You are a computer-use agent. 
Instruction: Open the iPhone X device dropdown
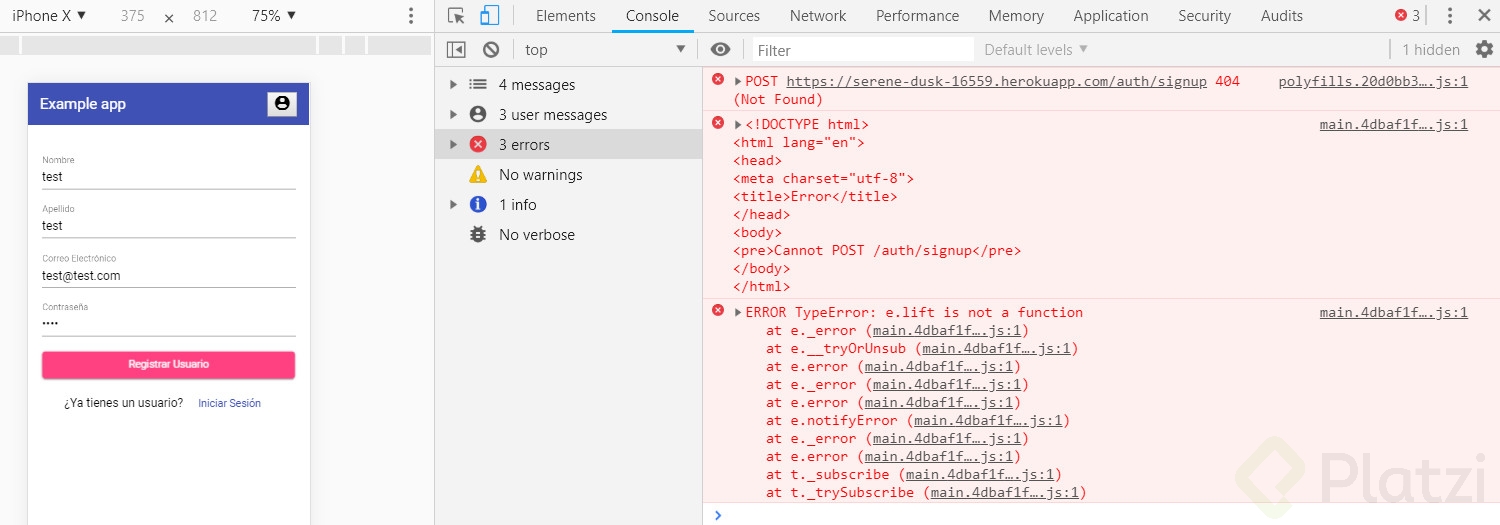tap(49, 16)
